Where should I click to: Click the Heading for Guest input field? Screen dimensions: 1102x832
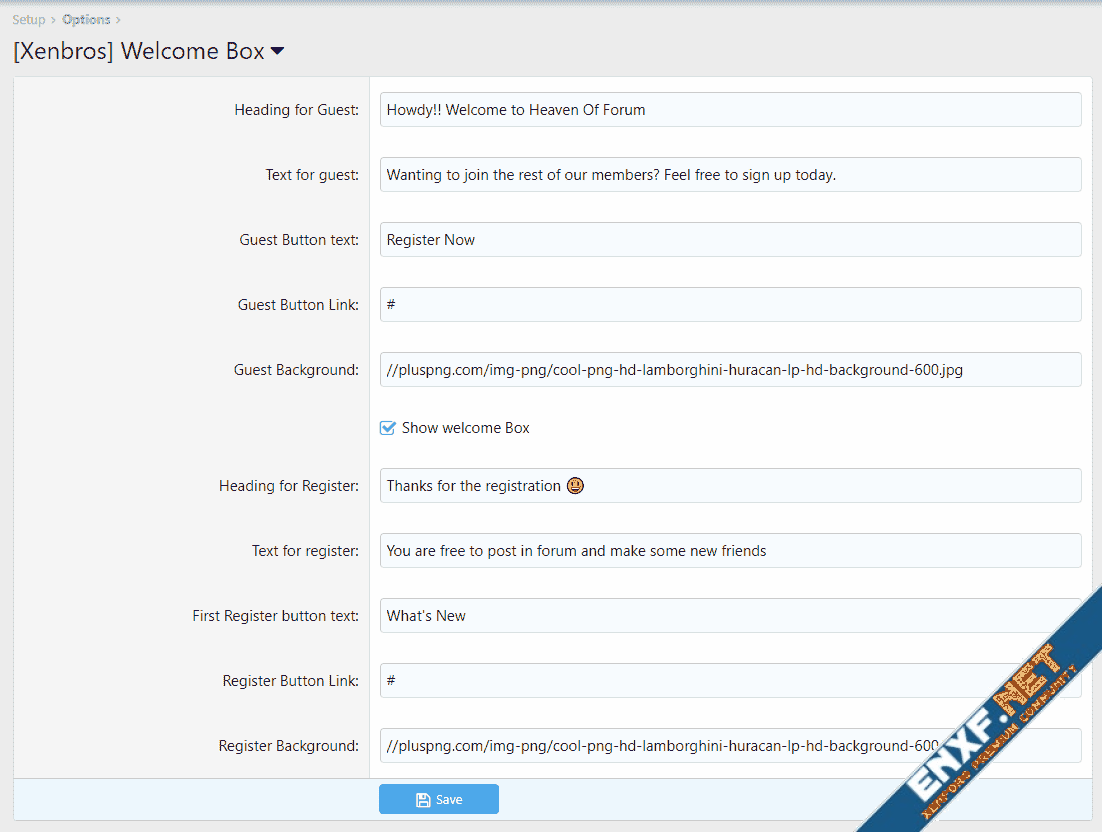point(730,110)
